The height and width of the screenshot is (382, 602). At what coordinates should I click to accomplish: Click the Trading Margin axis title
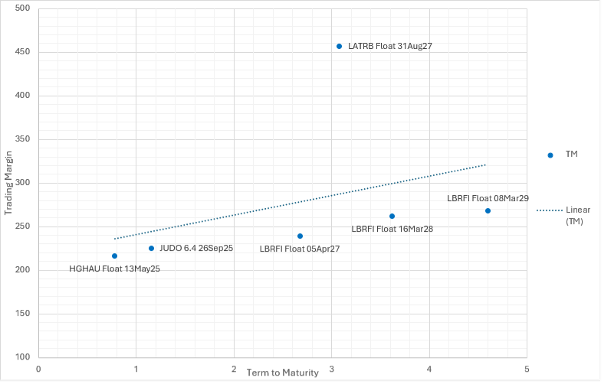(8, 182)
